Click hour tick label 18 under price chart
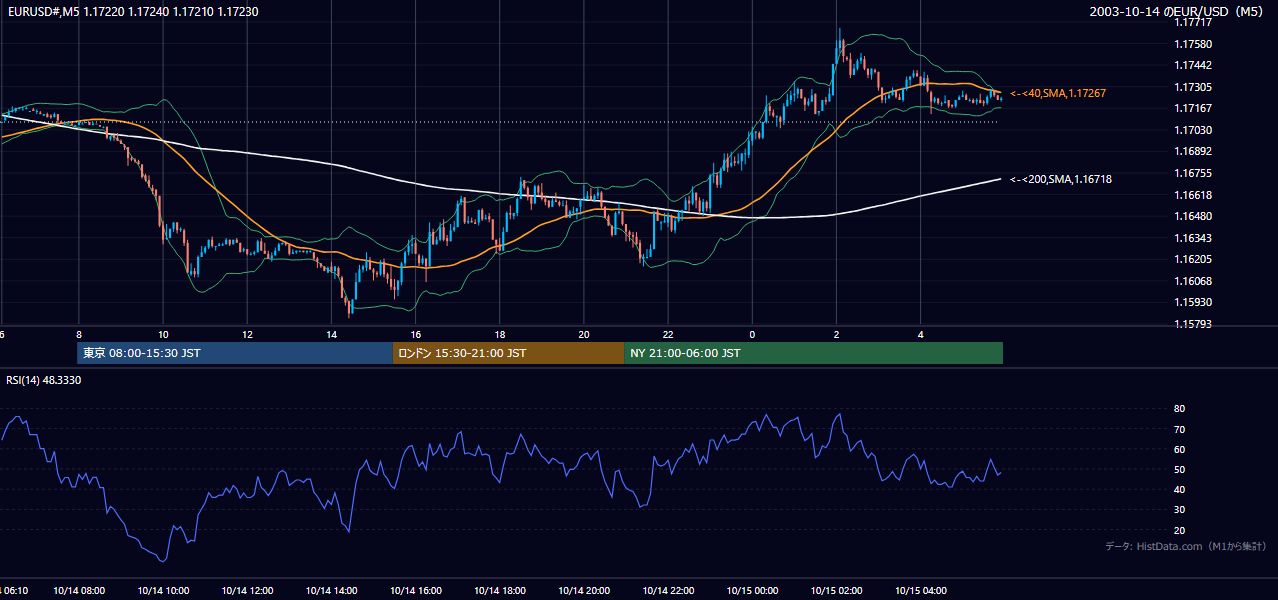The width and height of the screenshot is (1278, 600). tap(500, 335)
